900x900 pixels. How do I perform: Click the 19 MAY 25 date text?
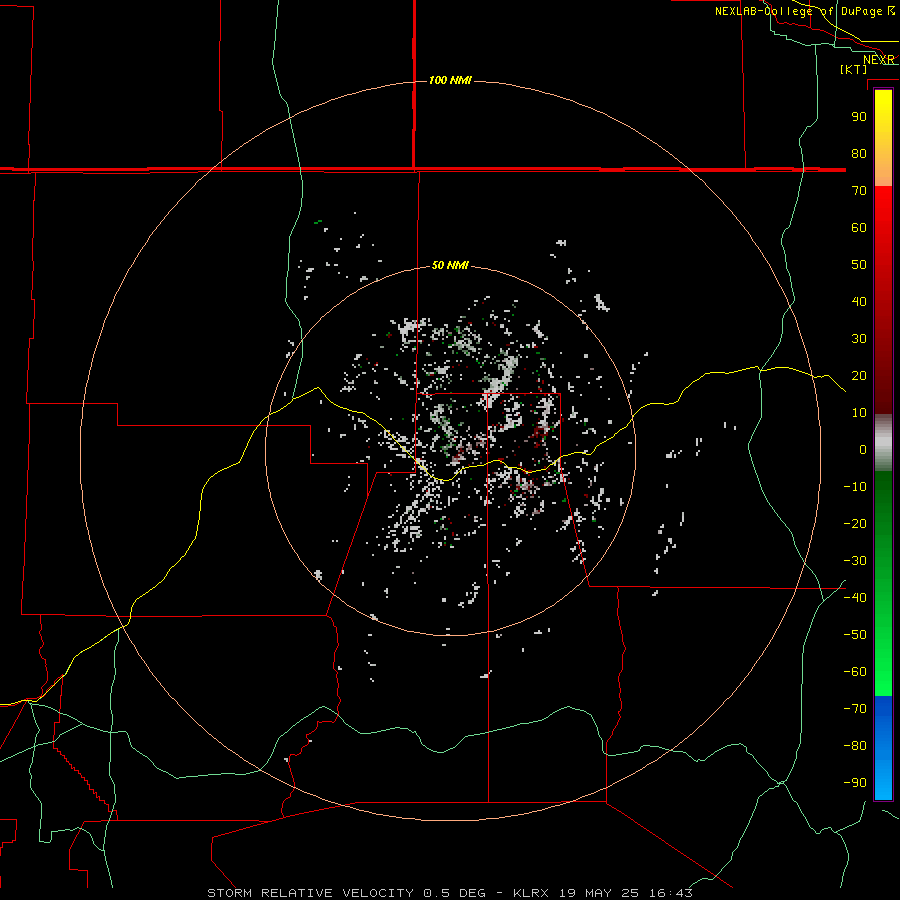coord(599,893)
